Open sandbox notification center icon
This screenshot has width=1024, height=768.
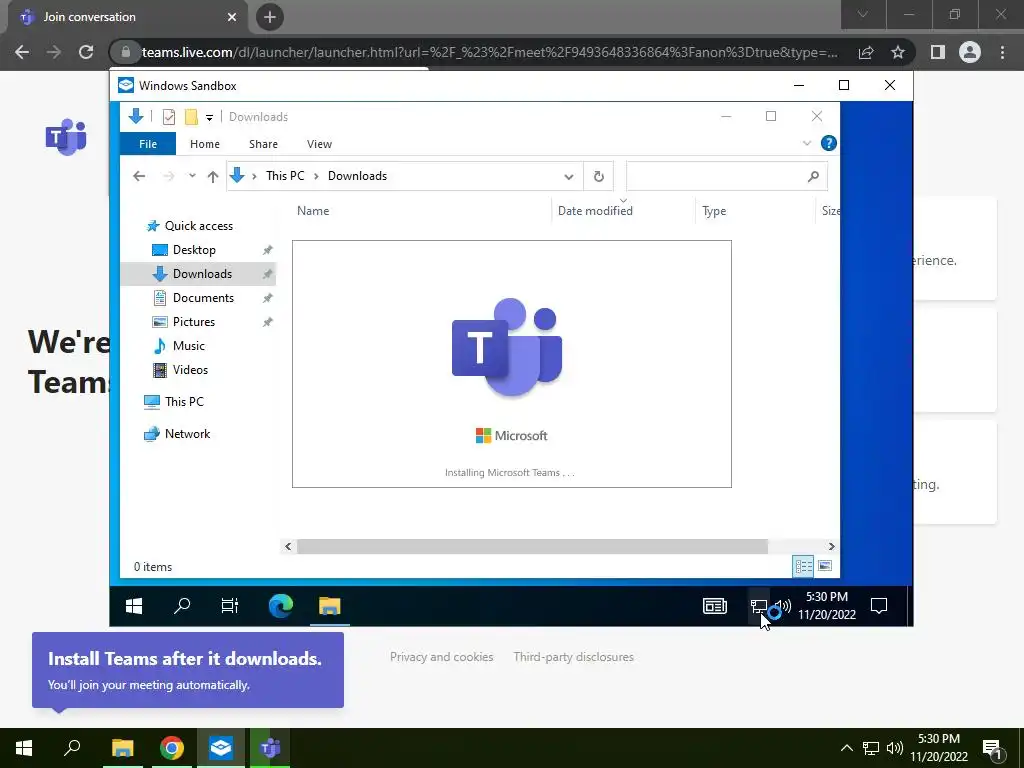pyautogui.click(x=879, y=606)
